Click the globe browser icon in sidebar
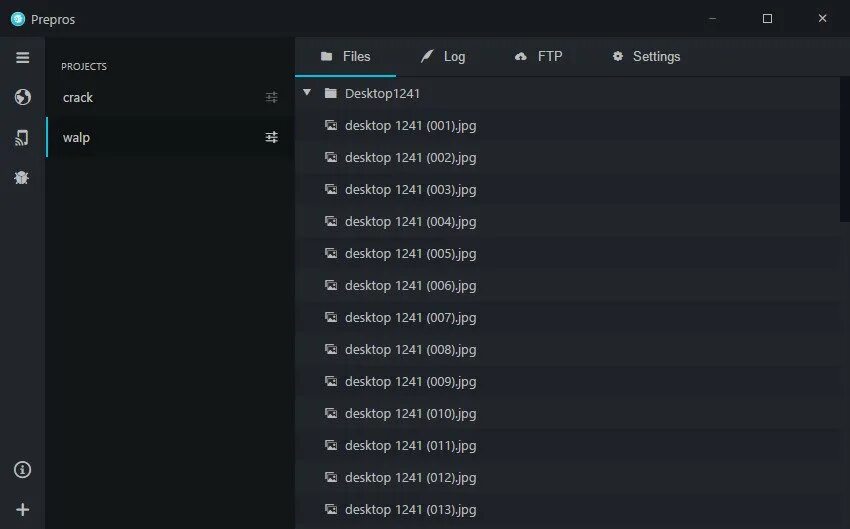This screenshot has width=850, height=529. point(22,97)
